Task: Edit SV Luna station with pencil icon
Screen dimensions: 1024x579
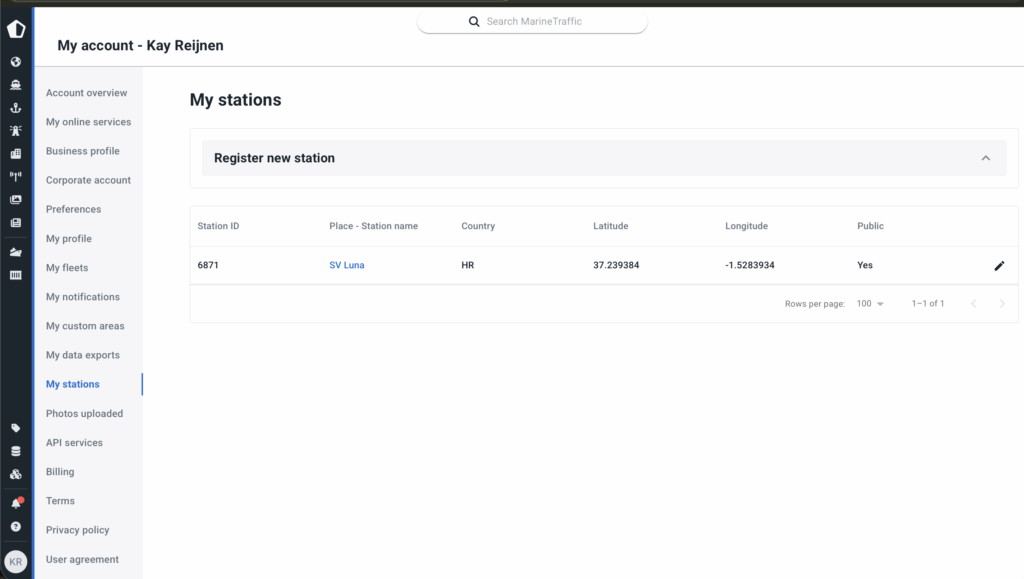Action: [999, 266]
